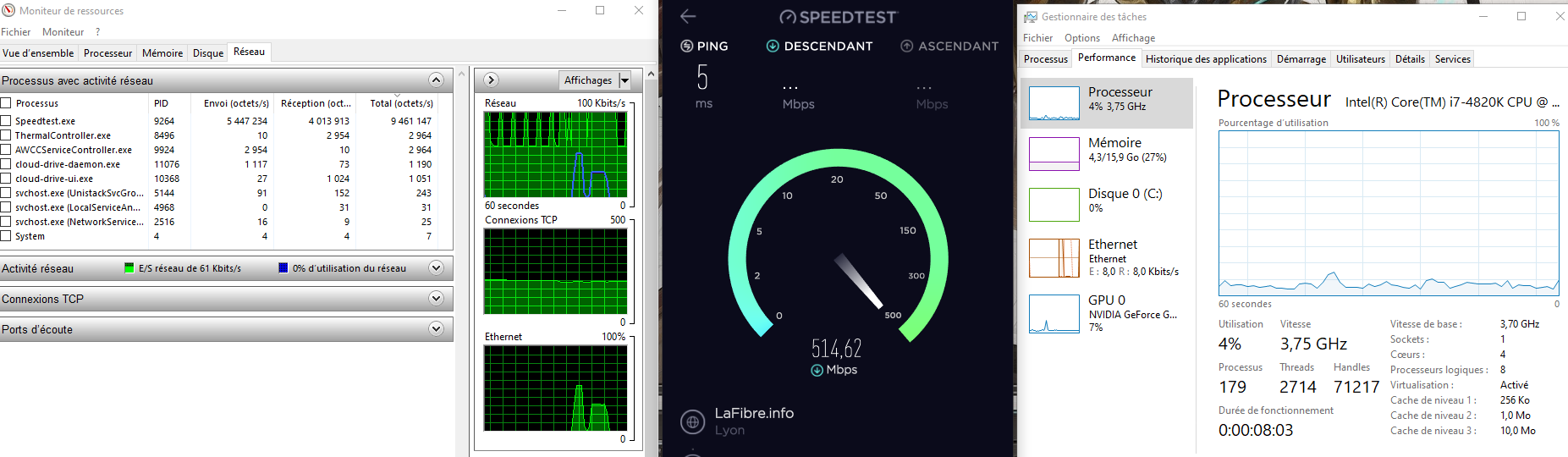1568x457 pixels.
Task: Open the Moniteur menu
Action: (x=63, y=32)
